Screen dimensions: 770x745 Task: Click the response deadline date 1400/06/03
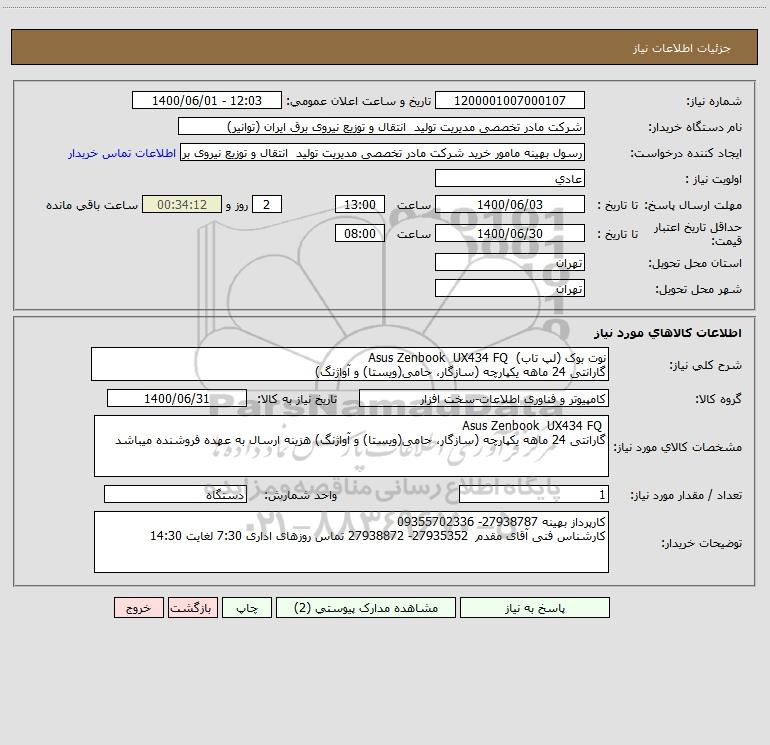point(510,205)
